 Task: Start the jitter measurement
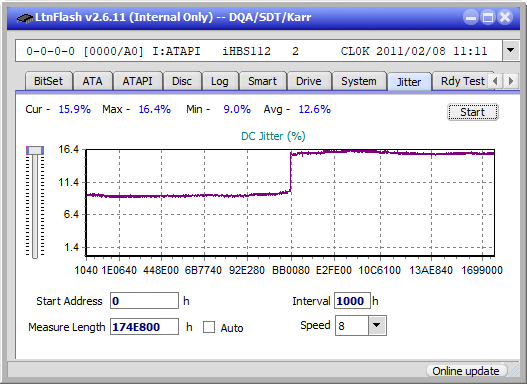click(473, 112)
